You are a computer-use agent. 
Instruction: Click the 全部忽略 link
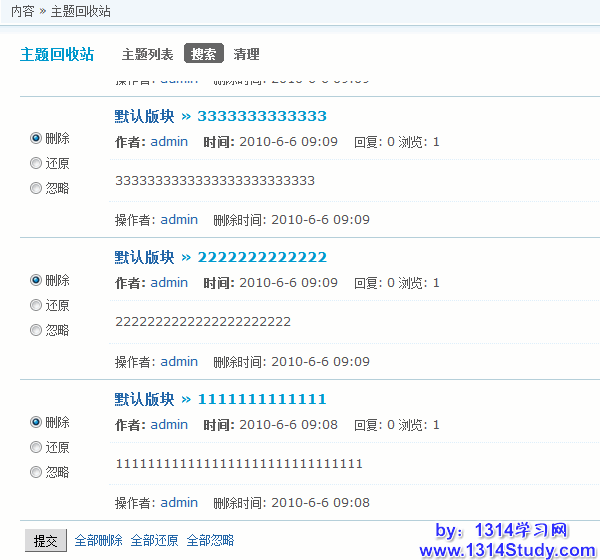point(210,541)
